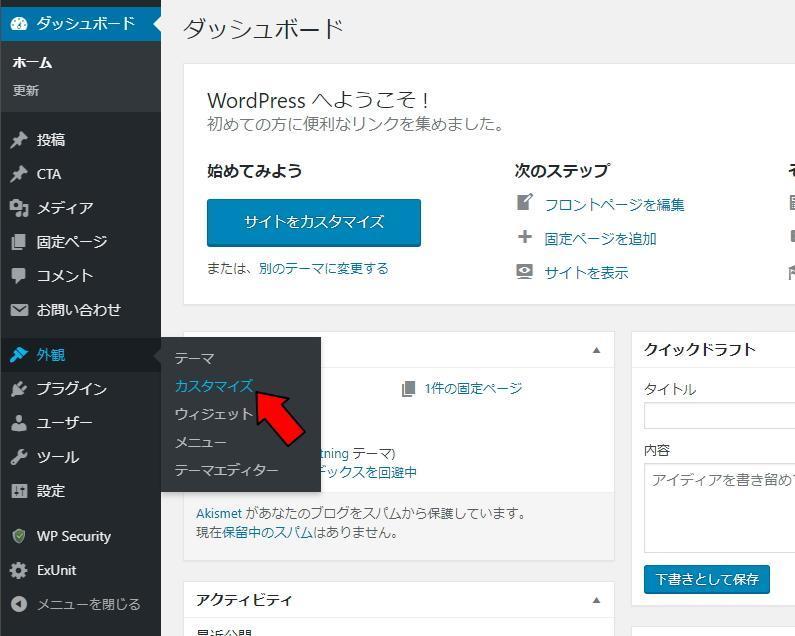Click the envelope icon beside お問い合わせ
The width and height of the screenshot is (795, 636).
(x=19, y=310)
